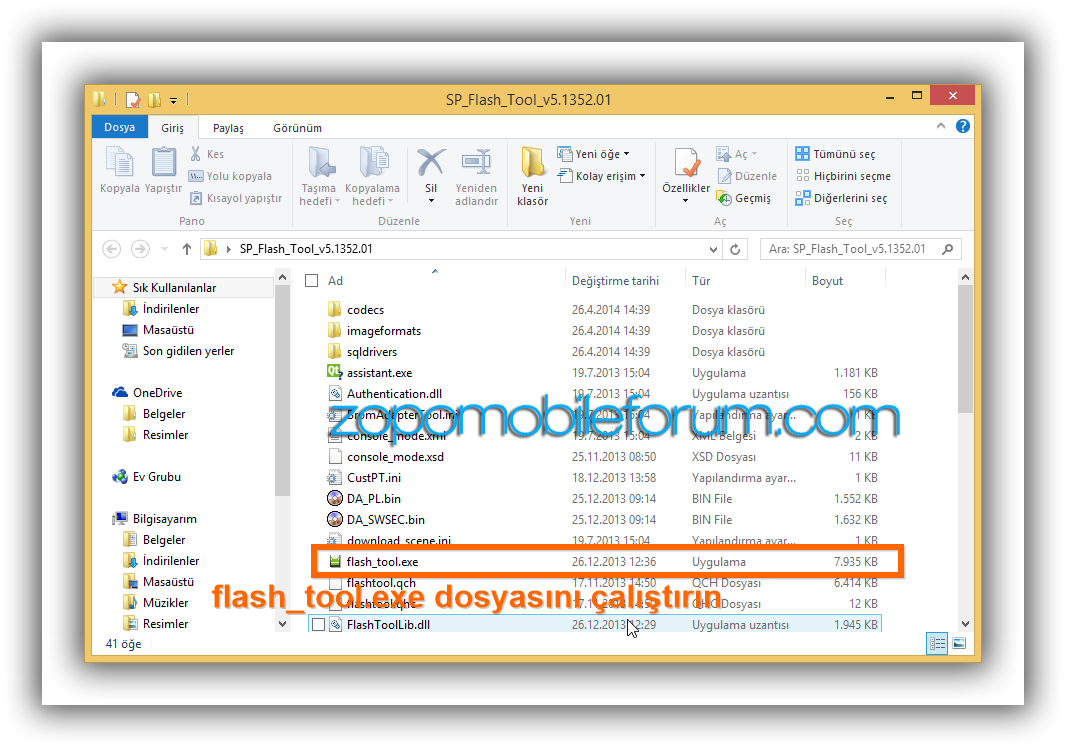The image size is (1066, 747).
Task: Toggle the select-all checkbox beside Ad header
Action: (x=312, y=281)
